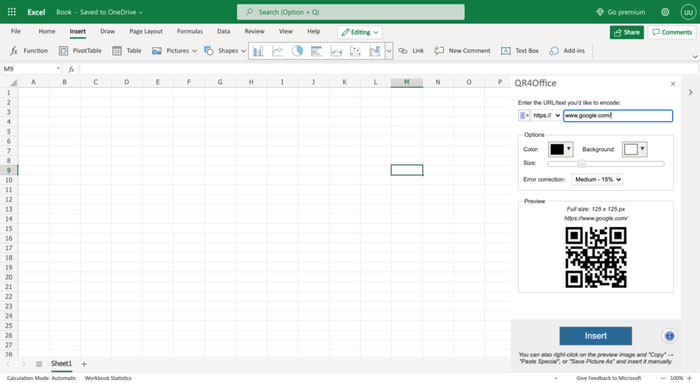Open the Book saved to OneDrive dropdown
Image resolution: width=700 pixels, height=383 pixels.
point(99,12)
